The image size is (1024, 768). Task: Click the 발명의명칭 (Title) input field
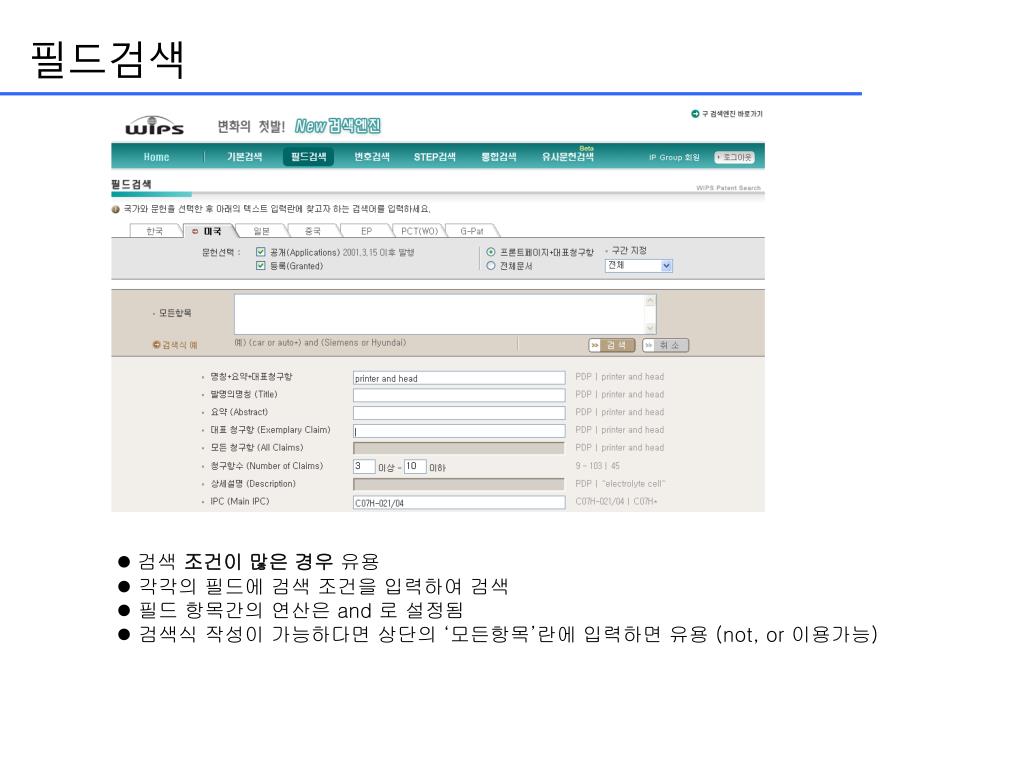click(459, 395)
